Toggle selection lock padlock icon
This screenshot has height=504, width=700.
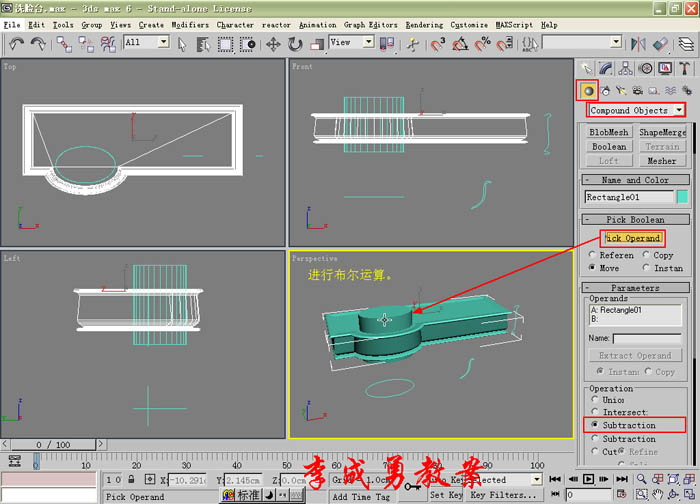(131, 479)
